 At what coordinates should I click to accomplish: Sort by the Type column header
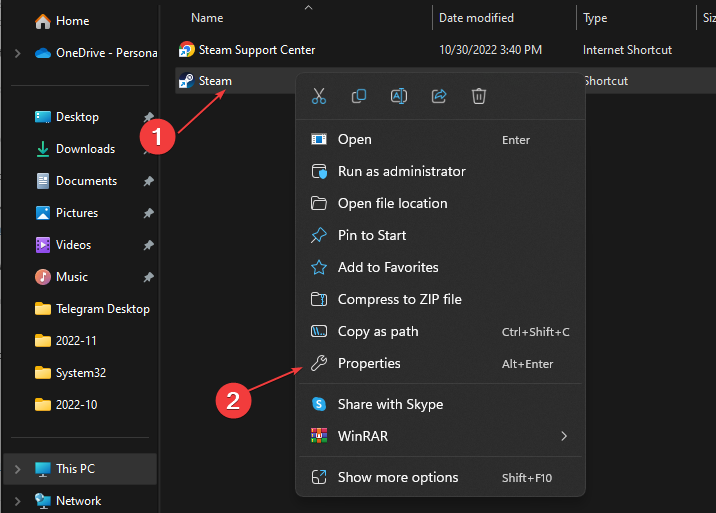point(595,18)
